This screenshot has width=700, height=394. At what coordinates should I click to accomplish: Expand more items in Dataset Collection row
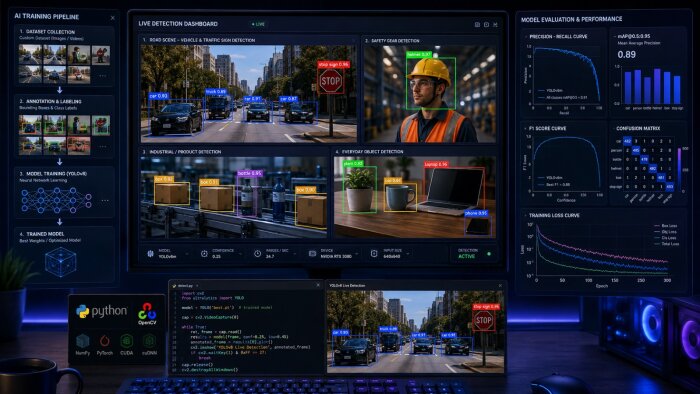103,75
